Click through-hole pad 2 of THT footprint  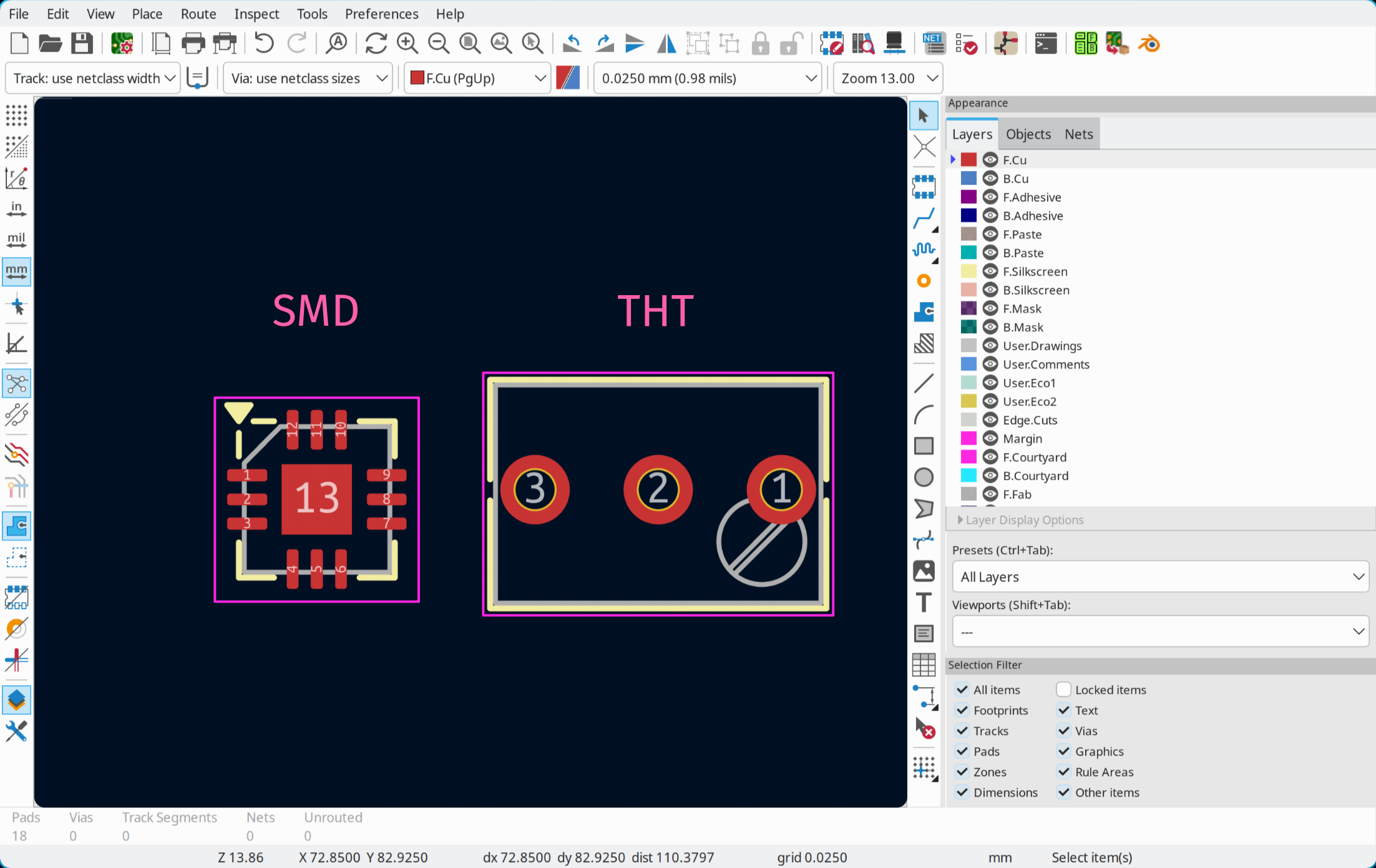(x=658, y=489)
